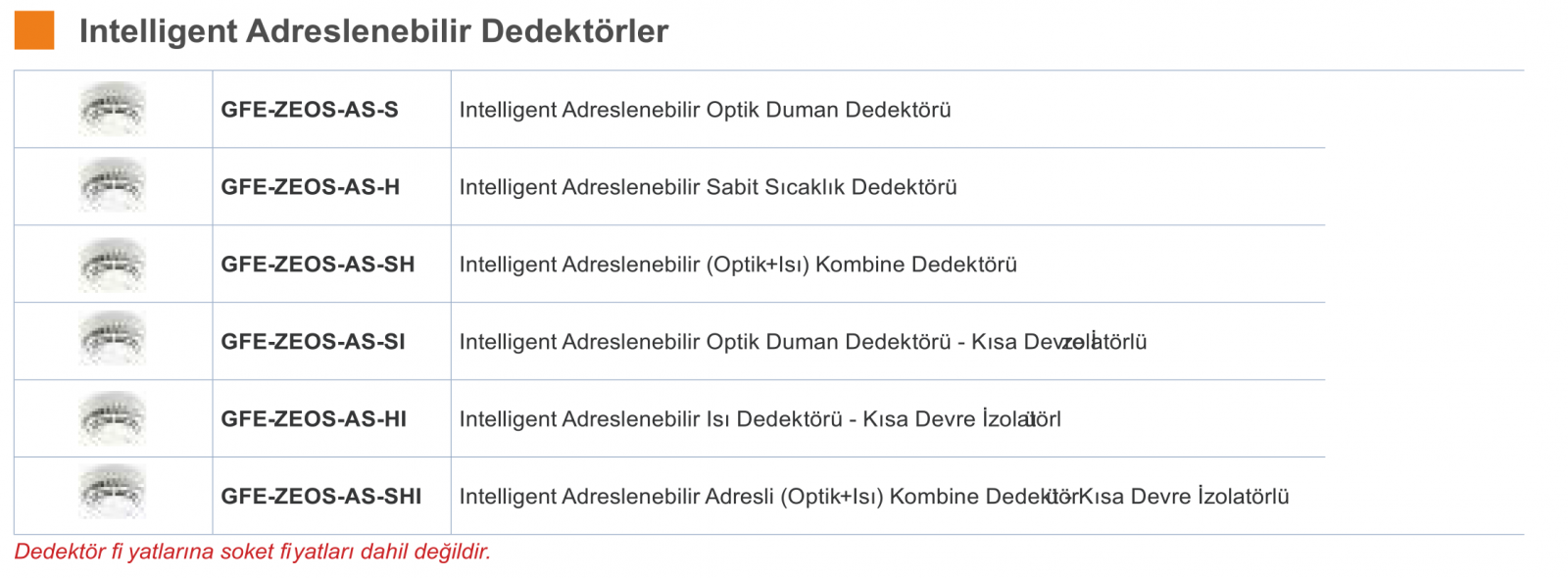Open the GFE-ZEOS-AS-H detector thumbnail
This screenshot has height=578, width=1568.
pyautogui.click(x=113, y=186)
